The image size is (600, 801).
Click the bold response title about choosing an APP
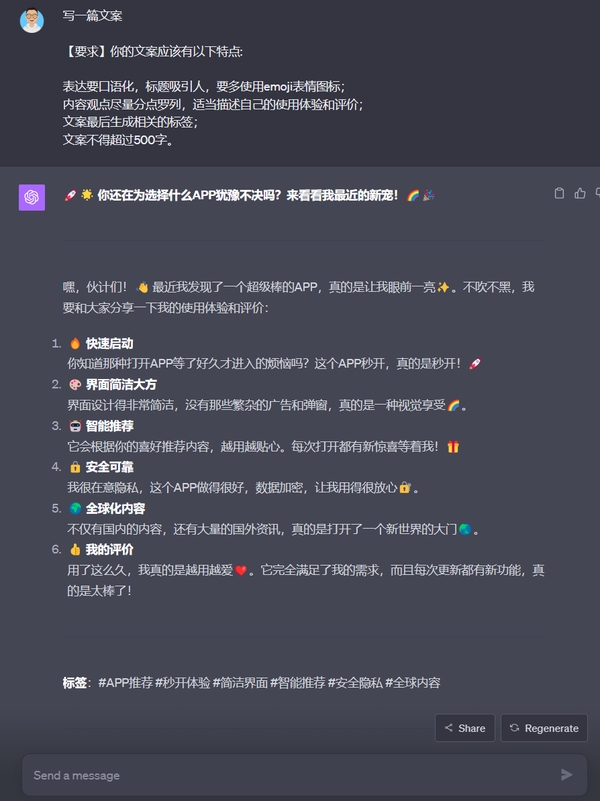pyautogui.click(x=248, y=195)
